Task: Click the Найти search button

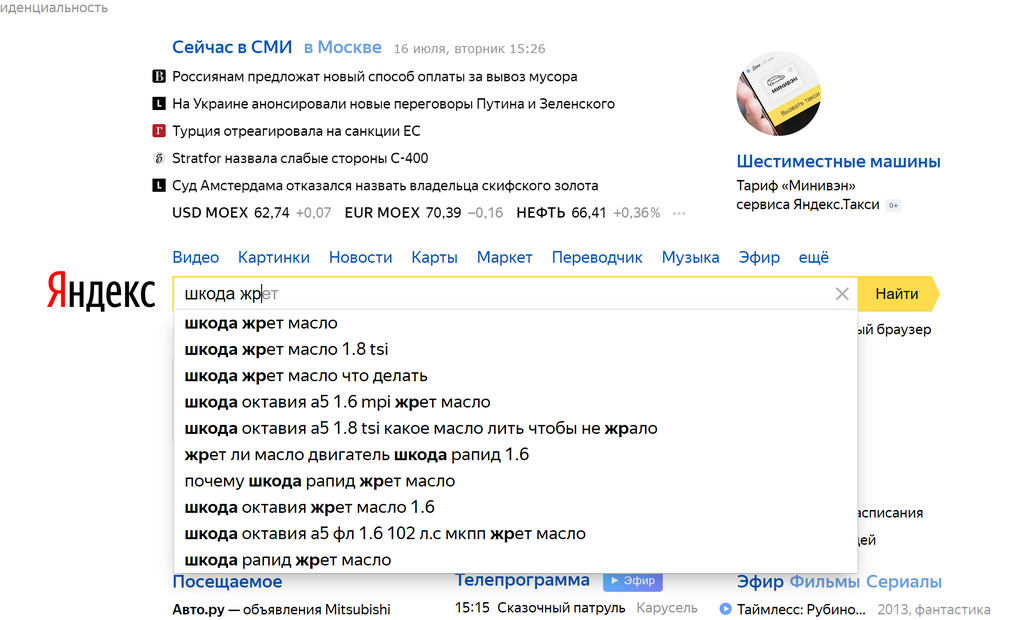Action: click(898, 294)
